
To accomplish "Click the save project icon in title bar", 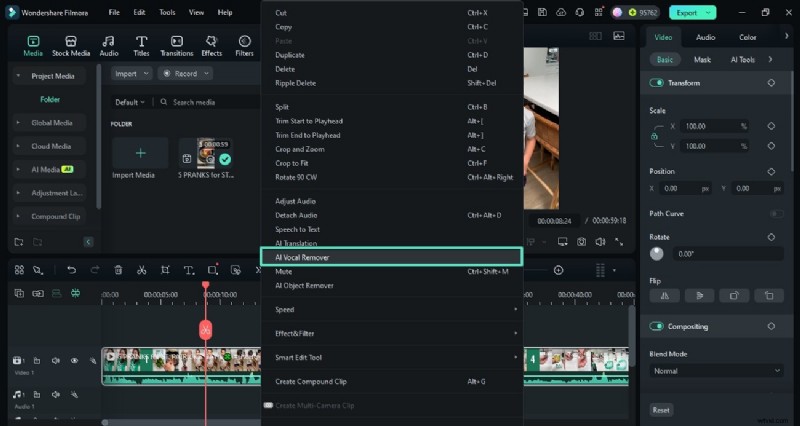I will (542, 12).
